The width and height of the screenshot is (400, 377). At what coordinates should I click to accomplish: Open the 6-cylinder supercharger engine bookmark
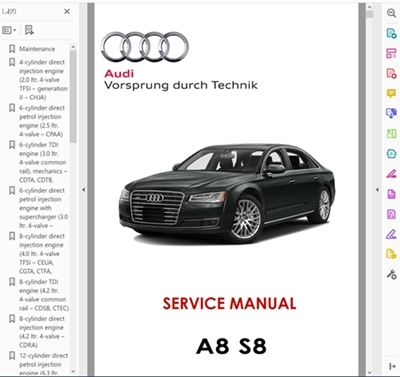pyautogui.click(x=43, y=208)
